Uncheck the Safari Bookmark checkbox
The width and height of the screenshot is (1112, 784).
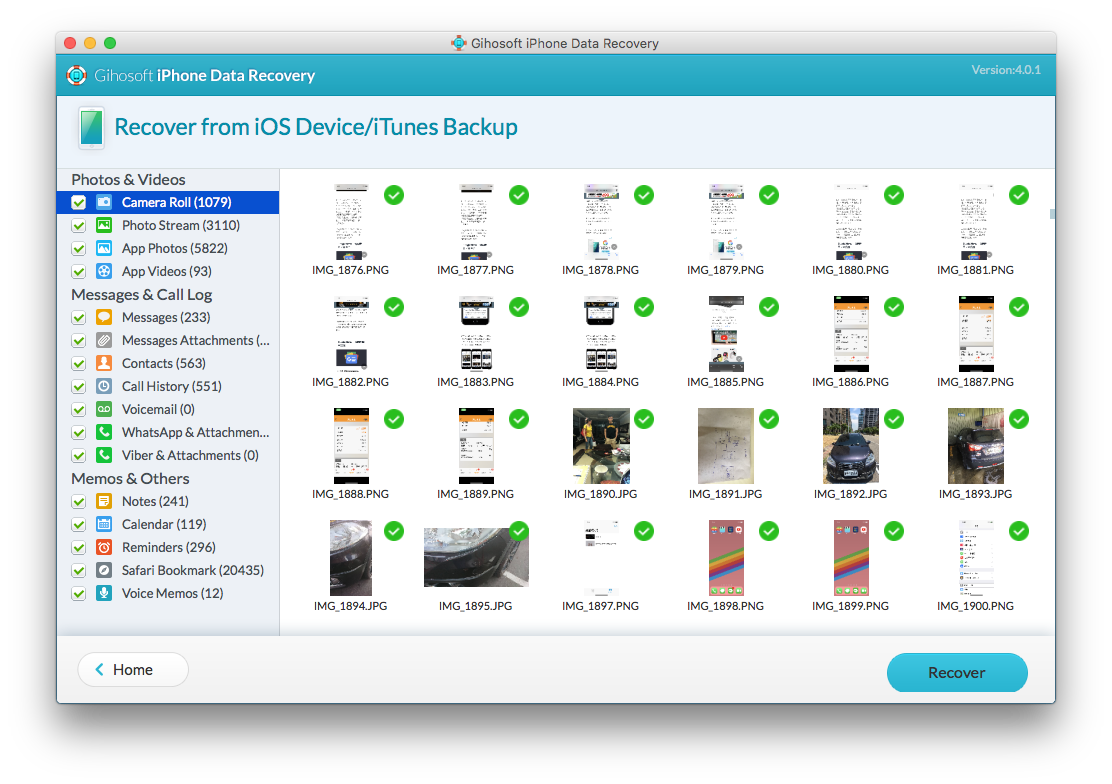79,570
